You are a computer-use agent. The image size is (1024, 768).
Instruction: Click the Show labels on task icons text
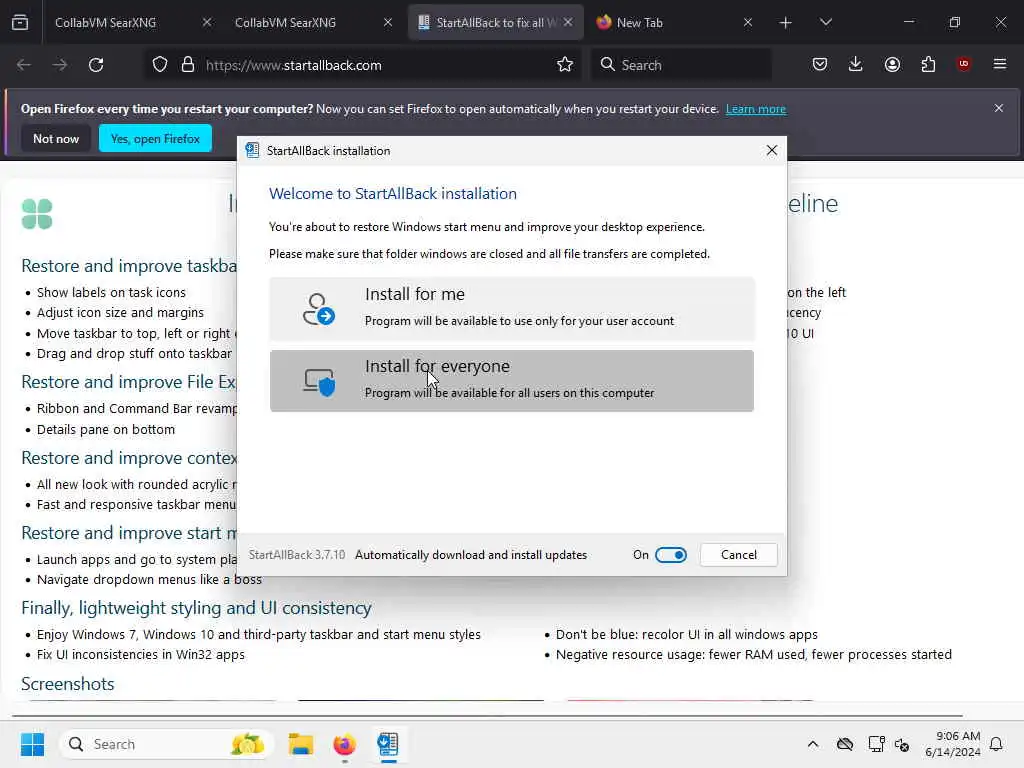(111, 293)
